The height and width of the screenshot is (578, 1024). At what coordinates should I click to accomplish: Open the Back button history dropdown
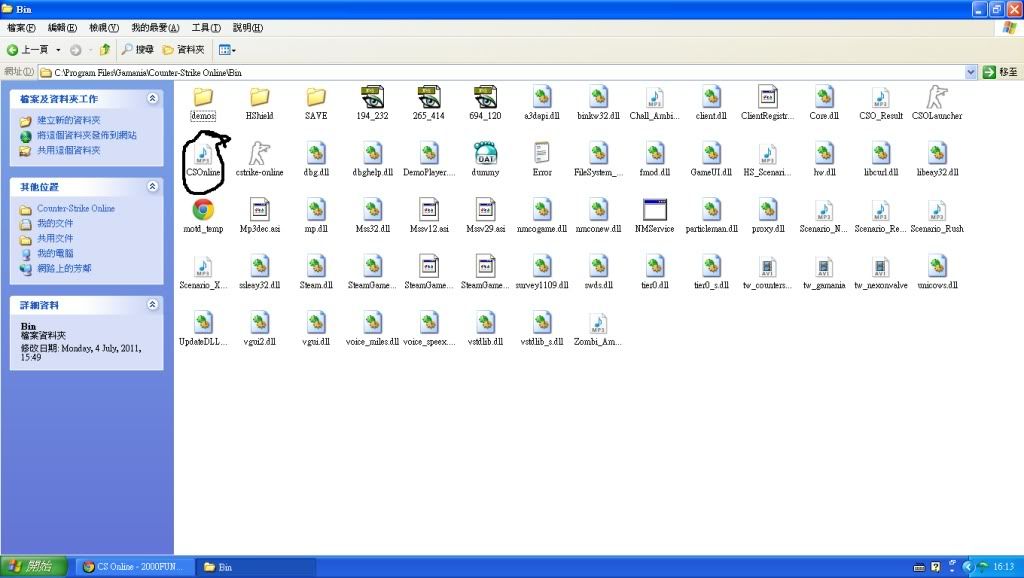58,50
